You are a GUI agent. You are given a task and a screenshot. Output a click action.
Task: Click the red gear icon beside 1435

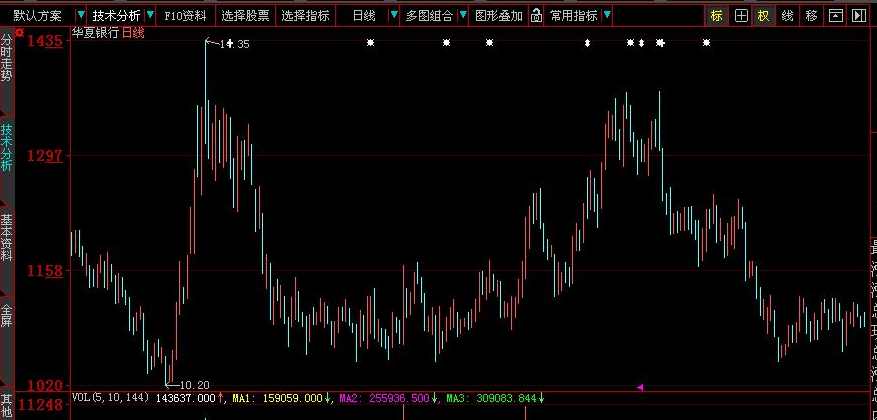tap(20, 33)
